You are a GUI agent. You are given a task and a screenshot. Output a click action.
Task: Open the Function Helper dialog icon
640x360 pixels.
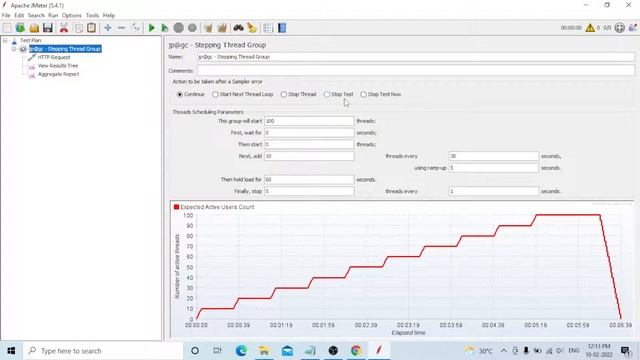(268, 28)
